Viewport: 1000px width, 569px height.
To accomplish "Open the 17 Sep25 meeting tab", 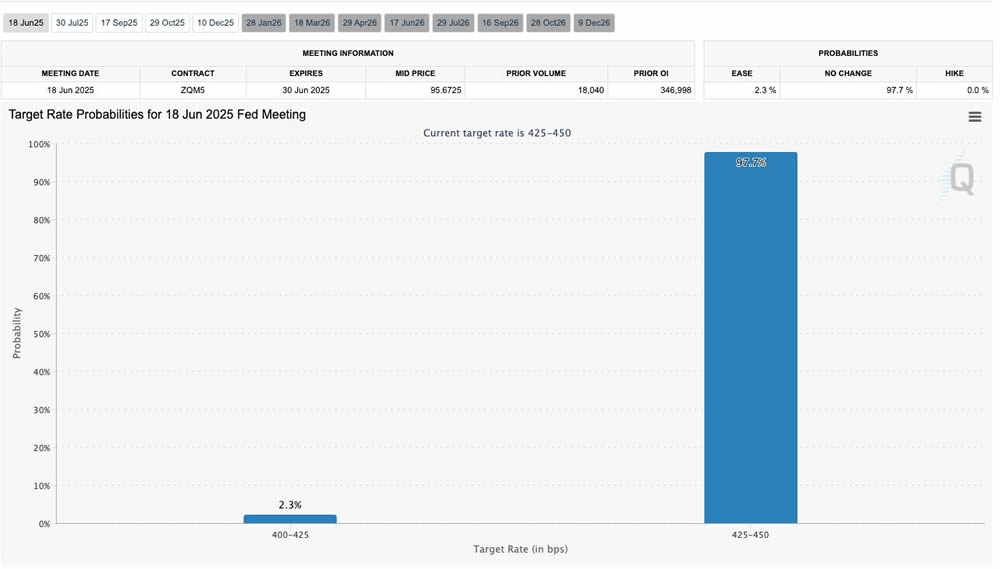I will pyautogui.click(x=119, y=23).
